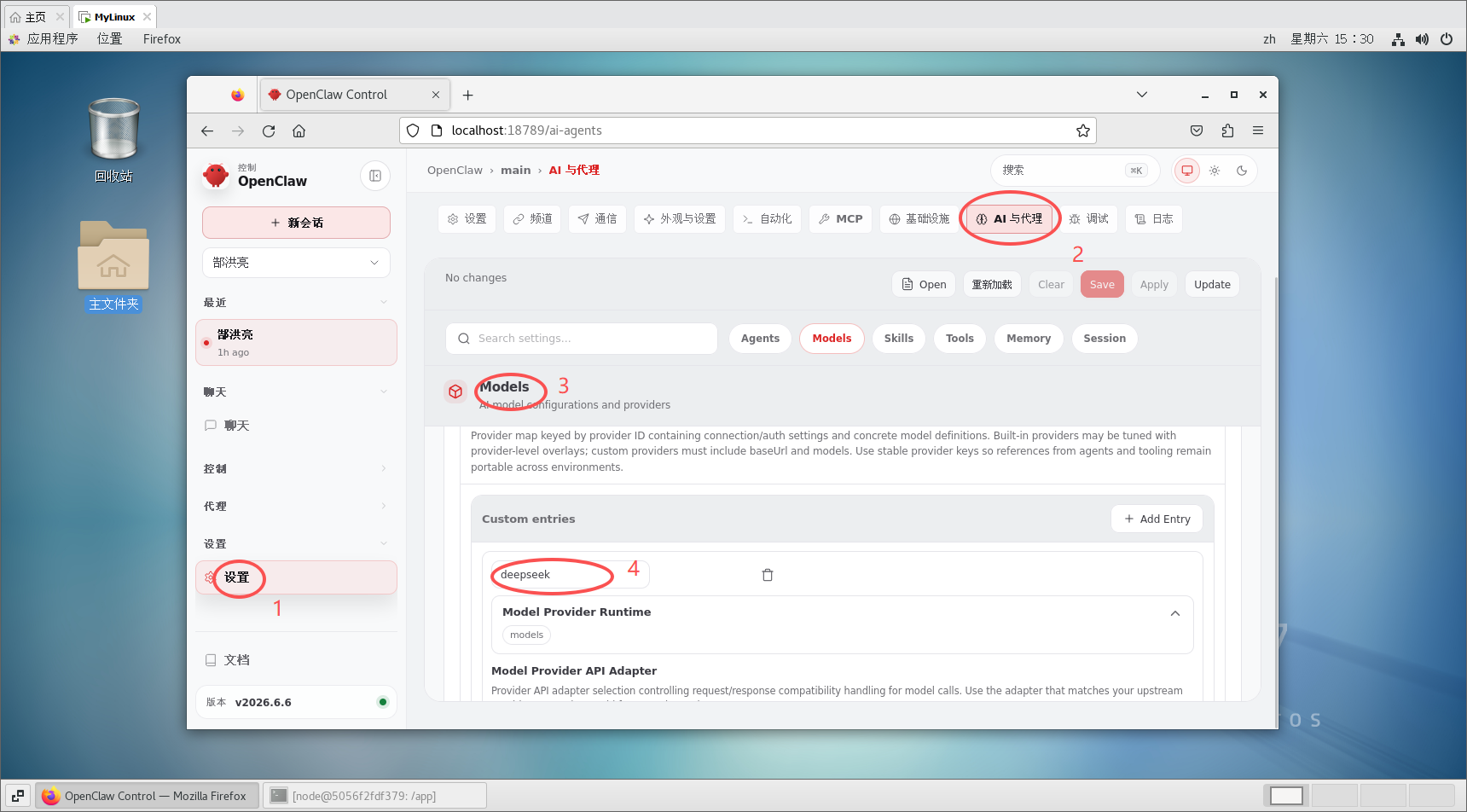Open the recent 邰洪亮 session from 1h ago

(x=296, y=343)
